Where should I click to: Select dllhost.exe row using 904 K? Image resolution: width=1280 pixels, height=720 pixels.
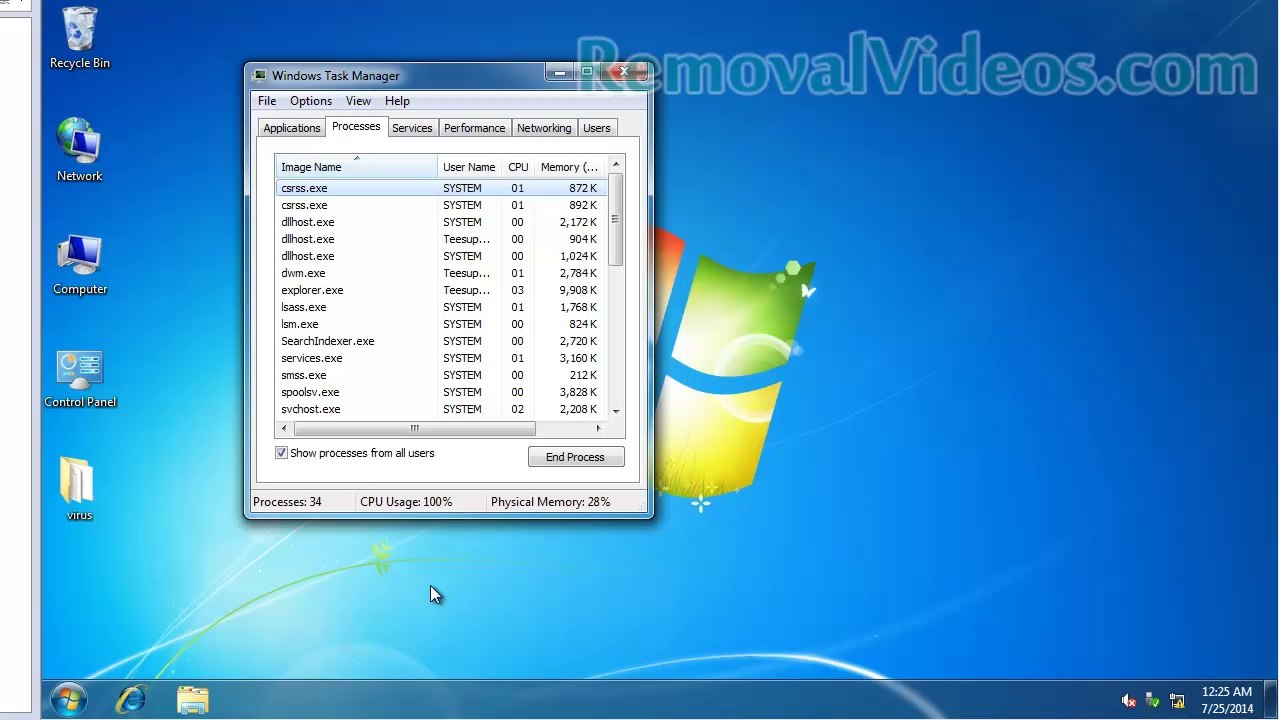coord(440,239)
